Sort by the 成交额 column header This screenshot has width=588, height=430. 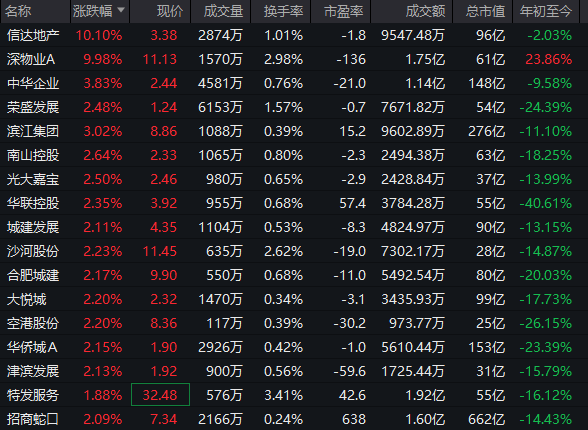click(x=425, y=12)
